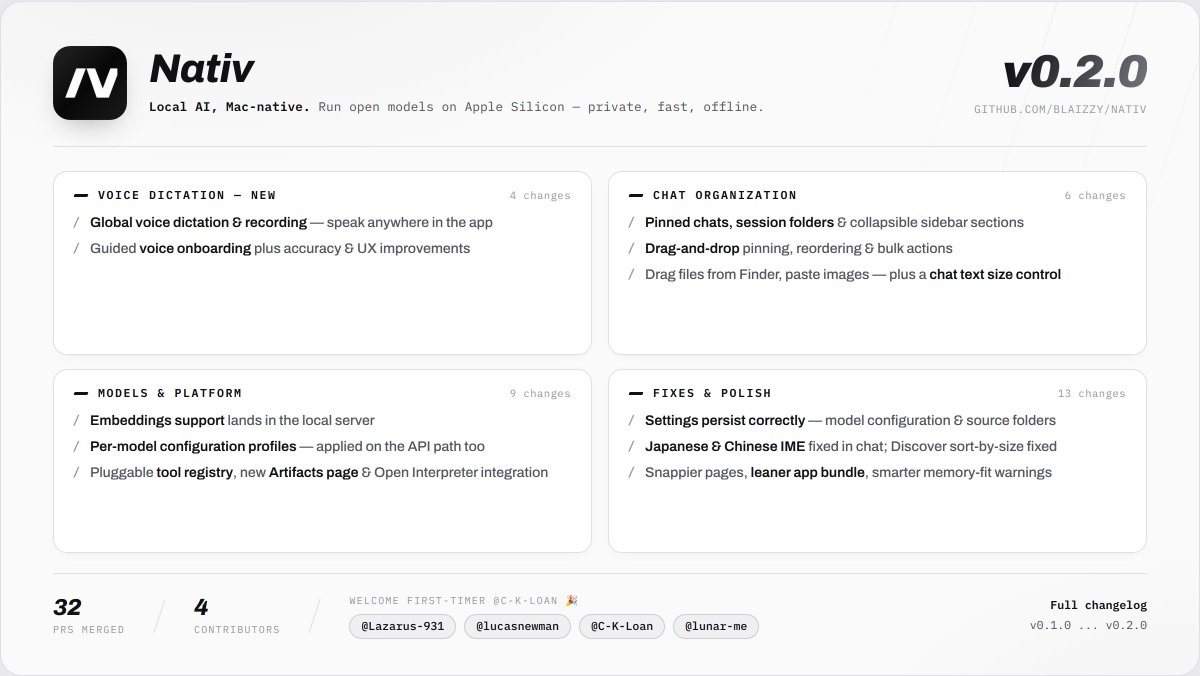The height and width of the screenshot is (676, 1200).
Task: Click the Voice Dictation — New heading
Action: 187,195
